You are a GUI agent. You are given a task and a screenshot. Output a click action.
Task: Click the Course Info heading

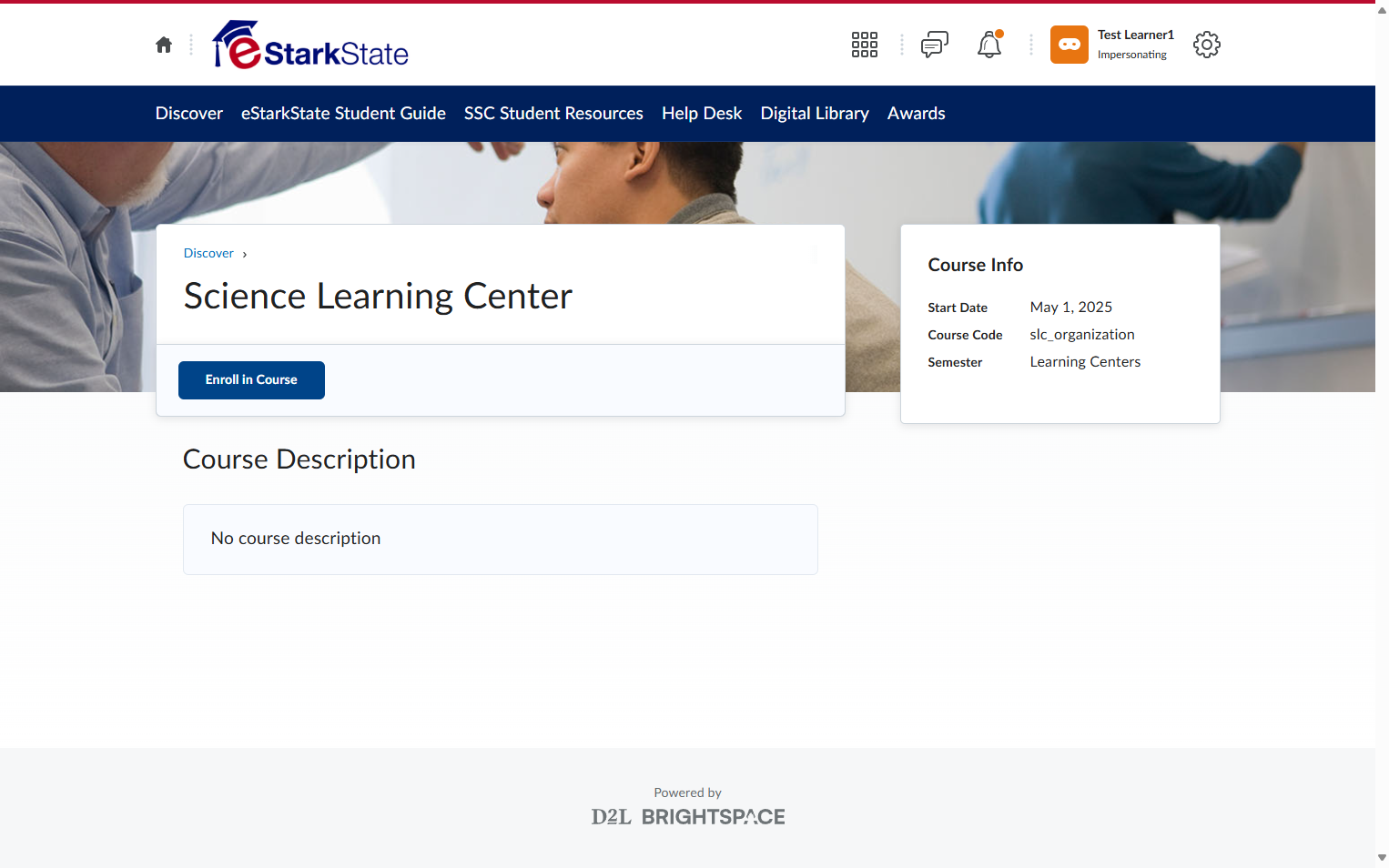click(975, 265)
